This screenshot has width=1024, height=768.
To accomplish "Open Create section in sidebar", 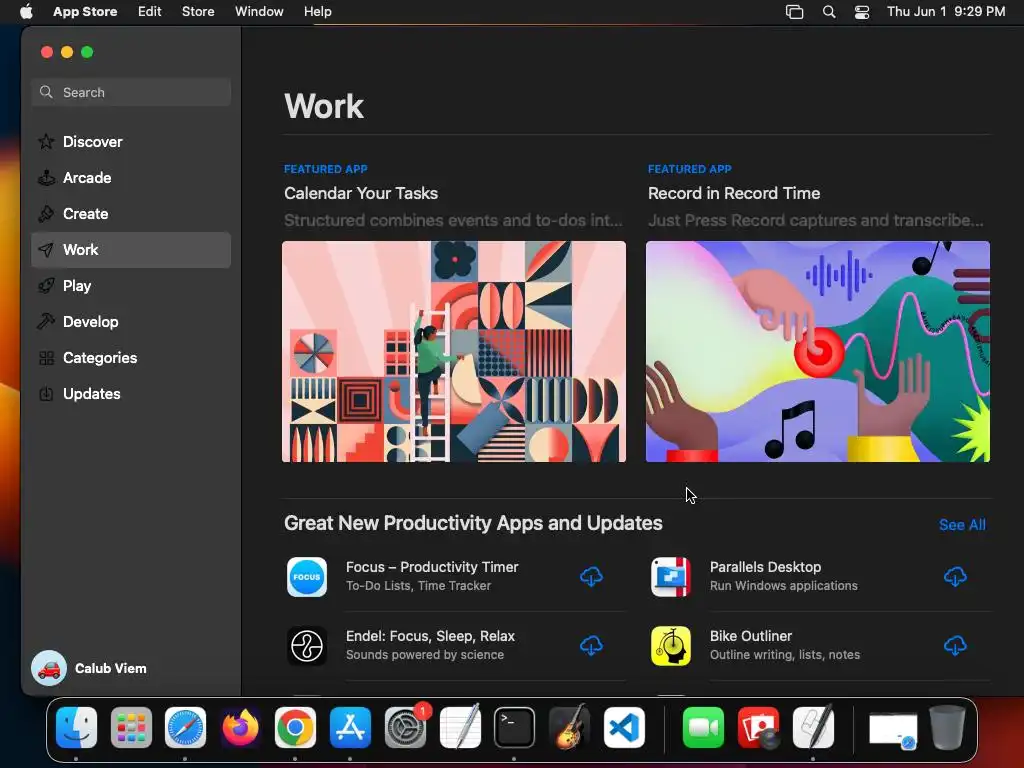I will click(131, 214).
